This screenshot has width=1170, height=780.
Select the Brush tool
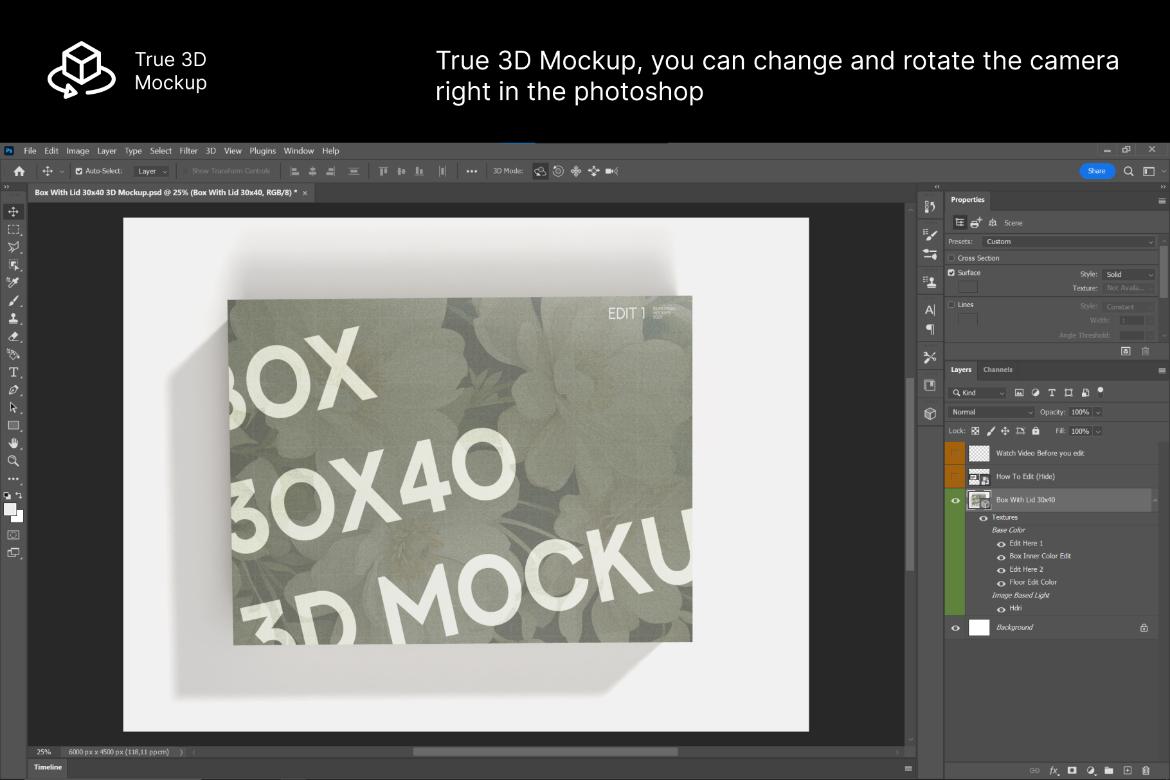[x=13, y=301]
